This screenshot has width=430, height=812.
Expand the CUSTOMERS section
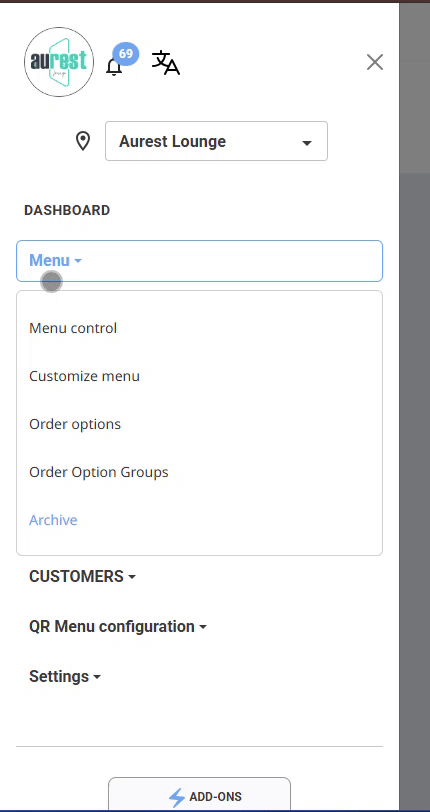click(x=82, y=576)
